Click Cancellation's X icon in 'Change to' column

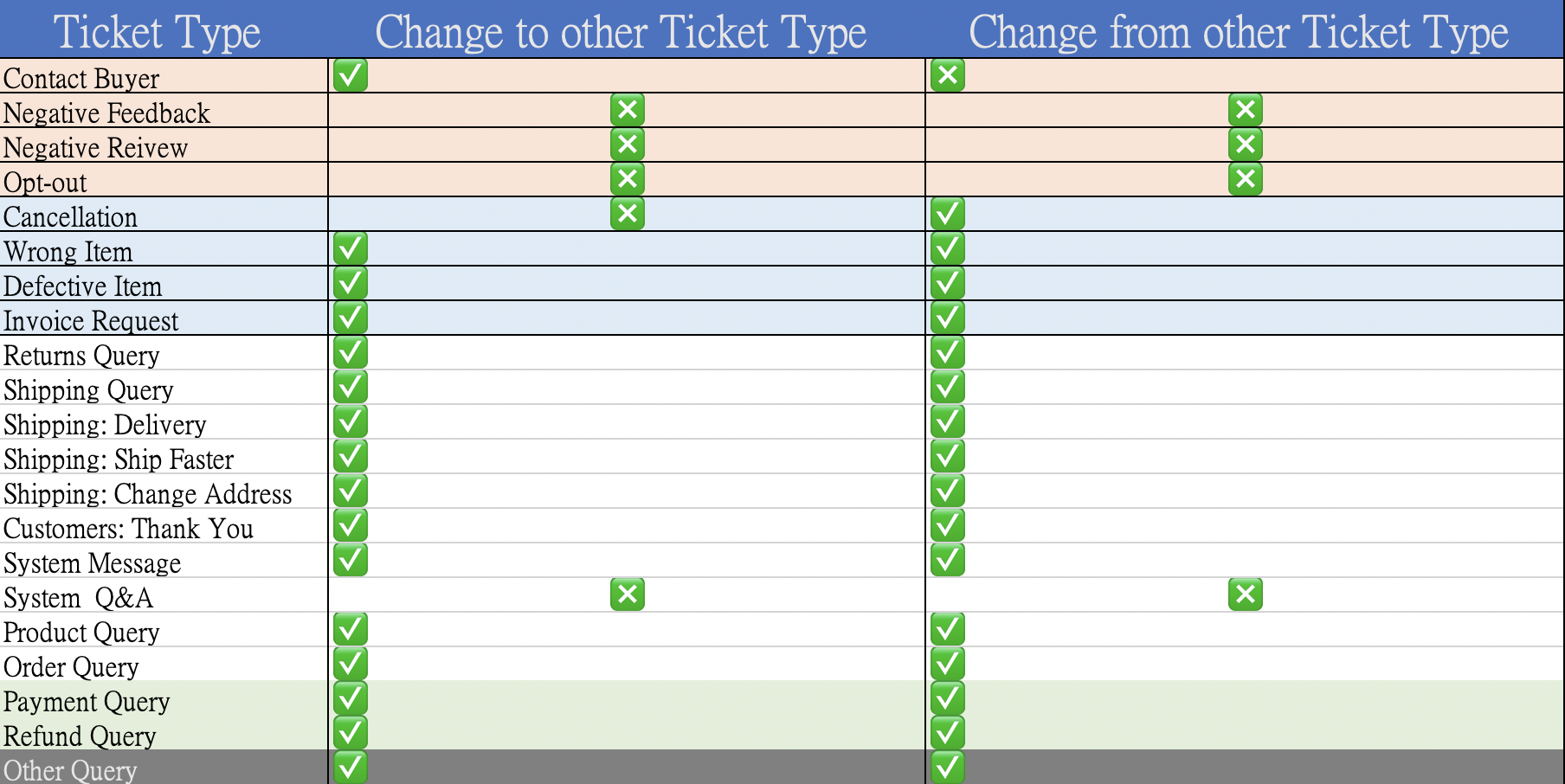tap(628, 214)
